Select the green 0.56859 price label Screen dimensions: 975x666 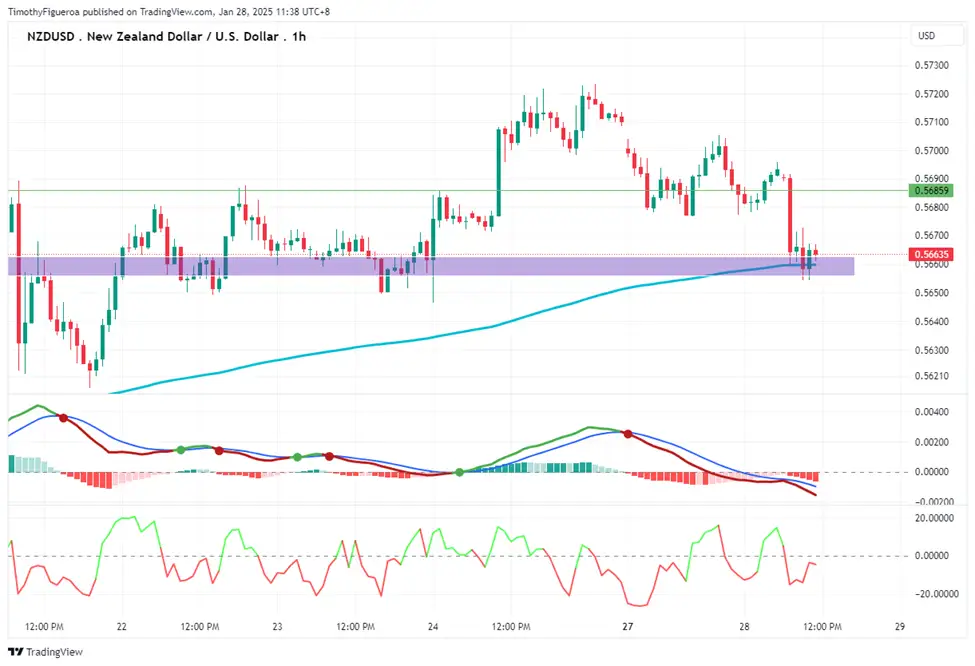coord(930,190)
